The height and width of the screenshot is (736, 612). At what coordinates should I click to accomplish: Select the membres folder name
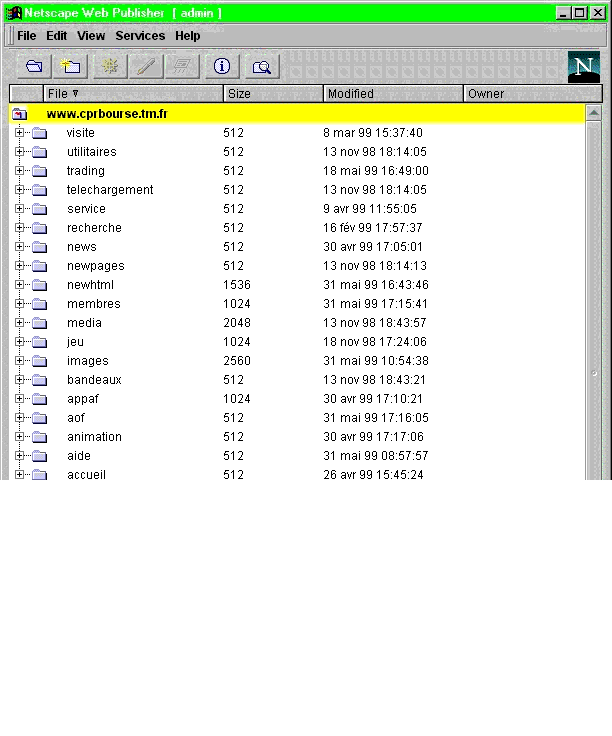[94, 304]
